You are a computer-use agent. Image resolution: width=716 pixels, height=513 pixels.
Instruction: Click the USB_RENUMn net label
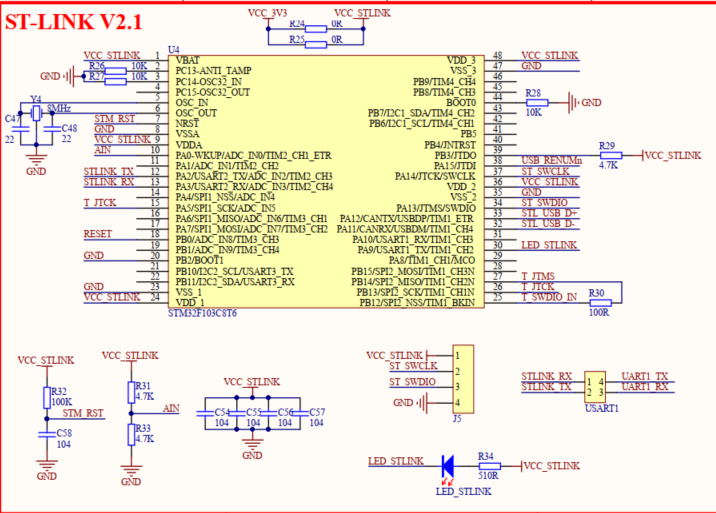552,160
